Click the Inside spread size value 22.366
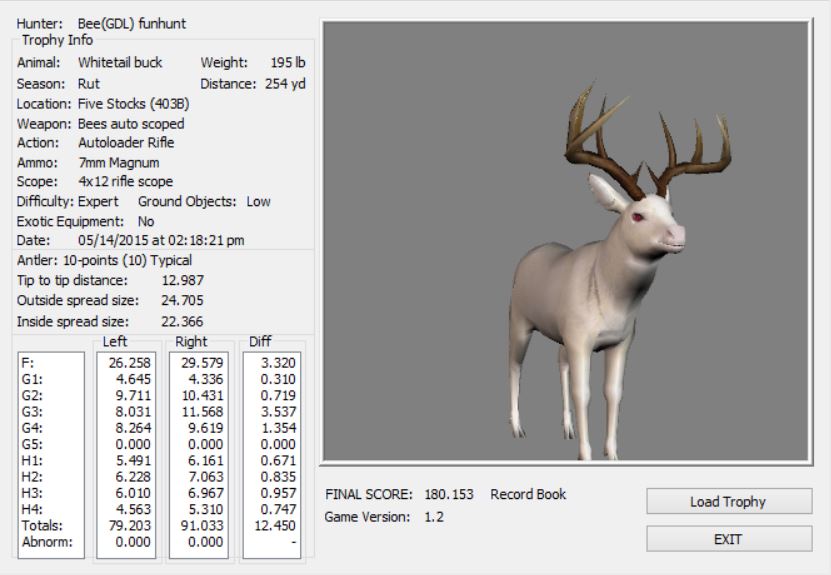 coord(182,321)
